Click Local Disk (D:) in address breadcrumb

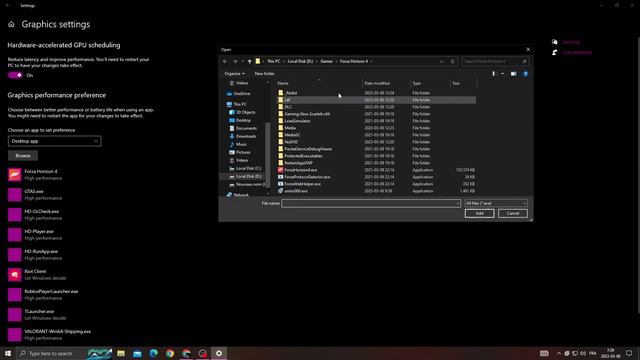pos(300,61)
